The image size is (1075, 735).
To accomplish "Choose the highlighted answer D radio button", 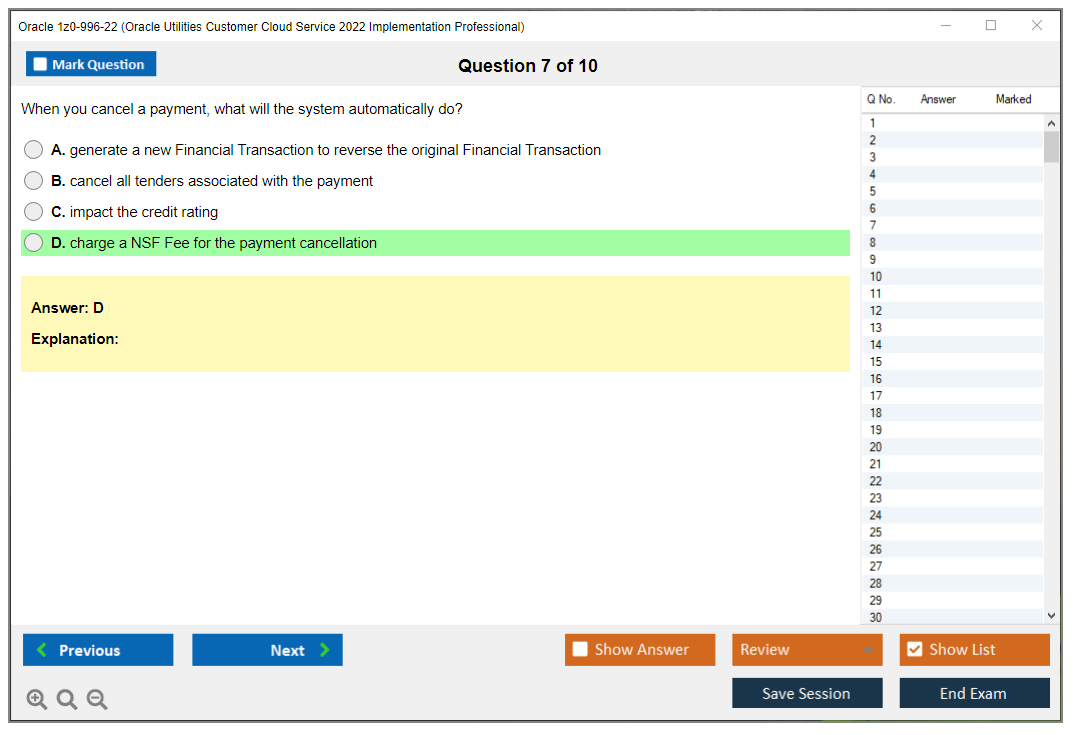I will tap(33, 242).
